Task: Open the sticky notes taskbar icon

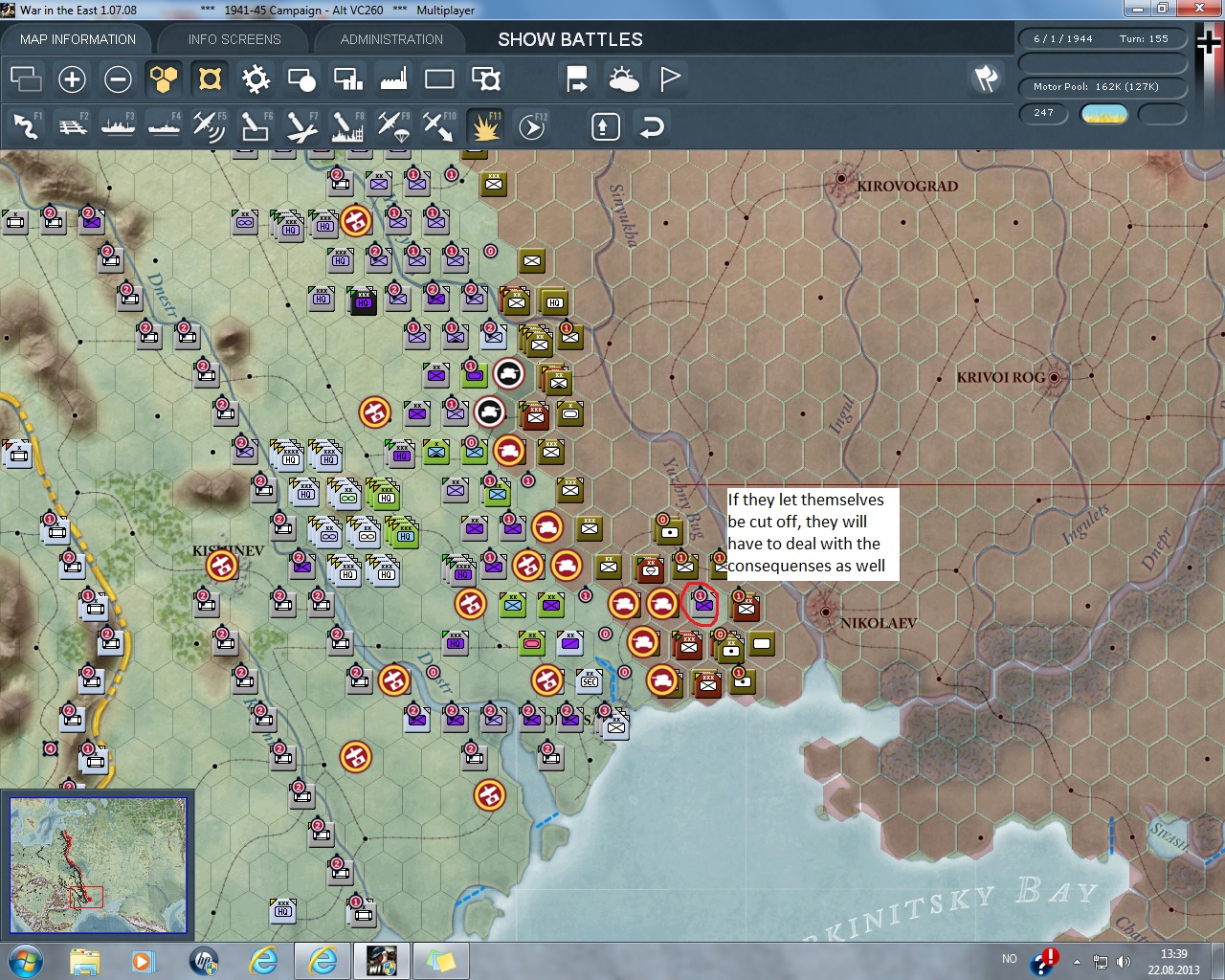Action: [440, 961]
